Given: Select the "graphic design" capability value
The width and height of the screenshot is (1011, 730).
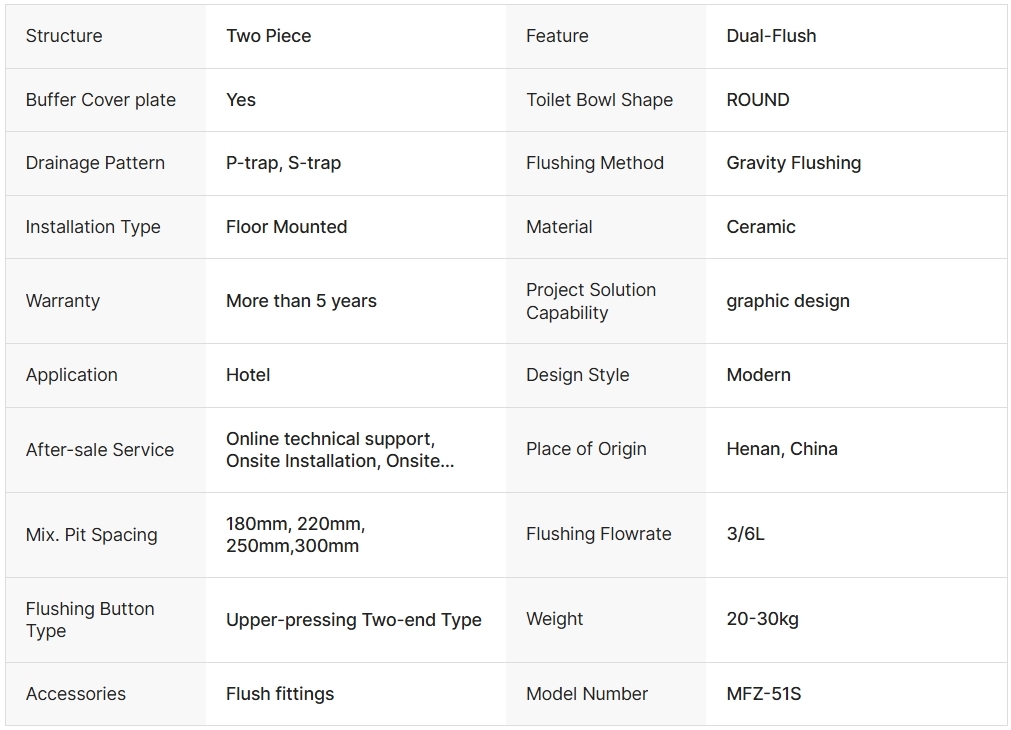Looking at the screenshot, I should [787, 301].
